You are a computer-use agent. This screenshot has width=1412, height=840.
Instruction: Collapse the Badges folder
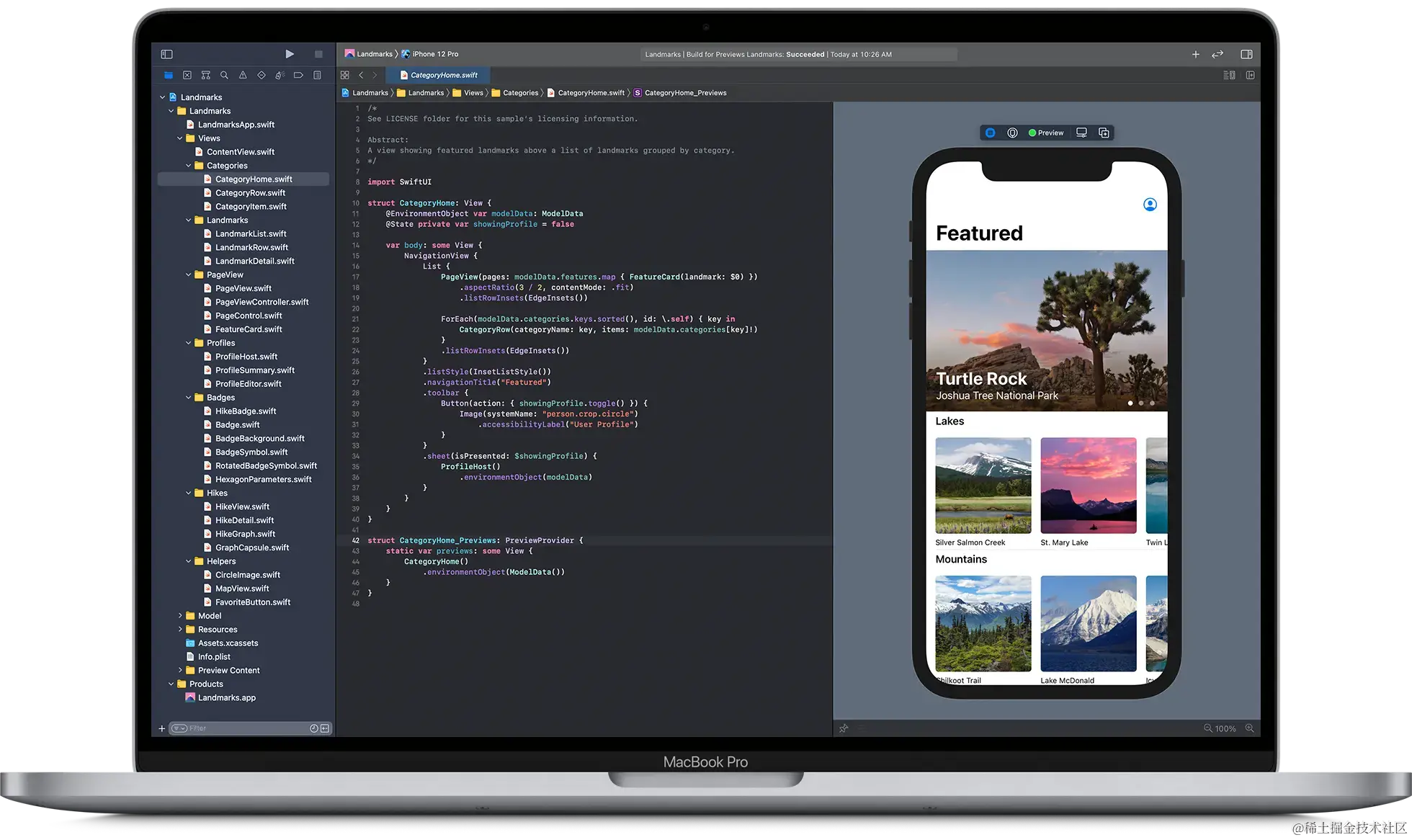(189, 398)
